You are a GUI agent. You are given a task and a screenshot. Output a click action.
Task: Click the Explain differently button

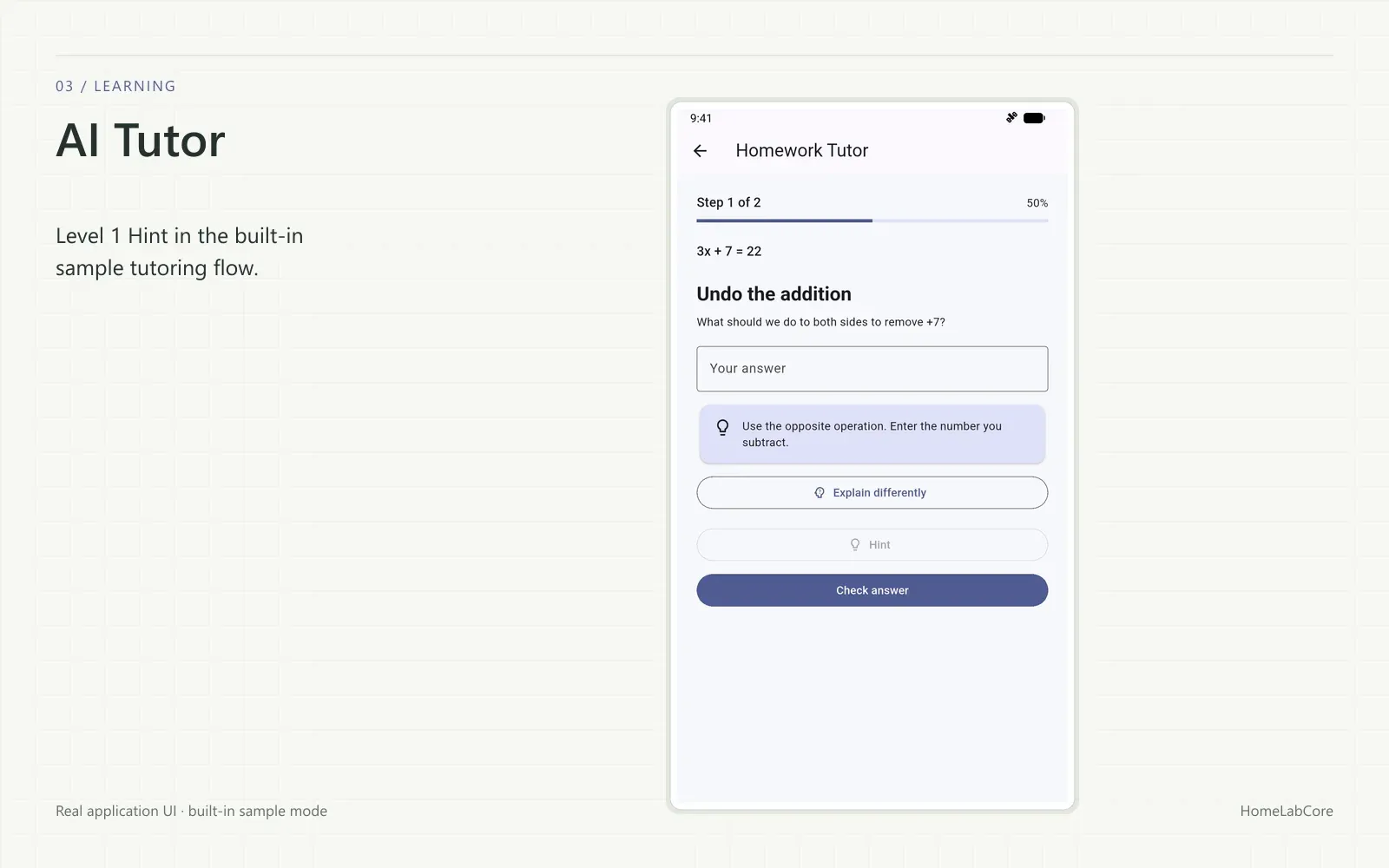[x=872, y=492]
